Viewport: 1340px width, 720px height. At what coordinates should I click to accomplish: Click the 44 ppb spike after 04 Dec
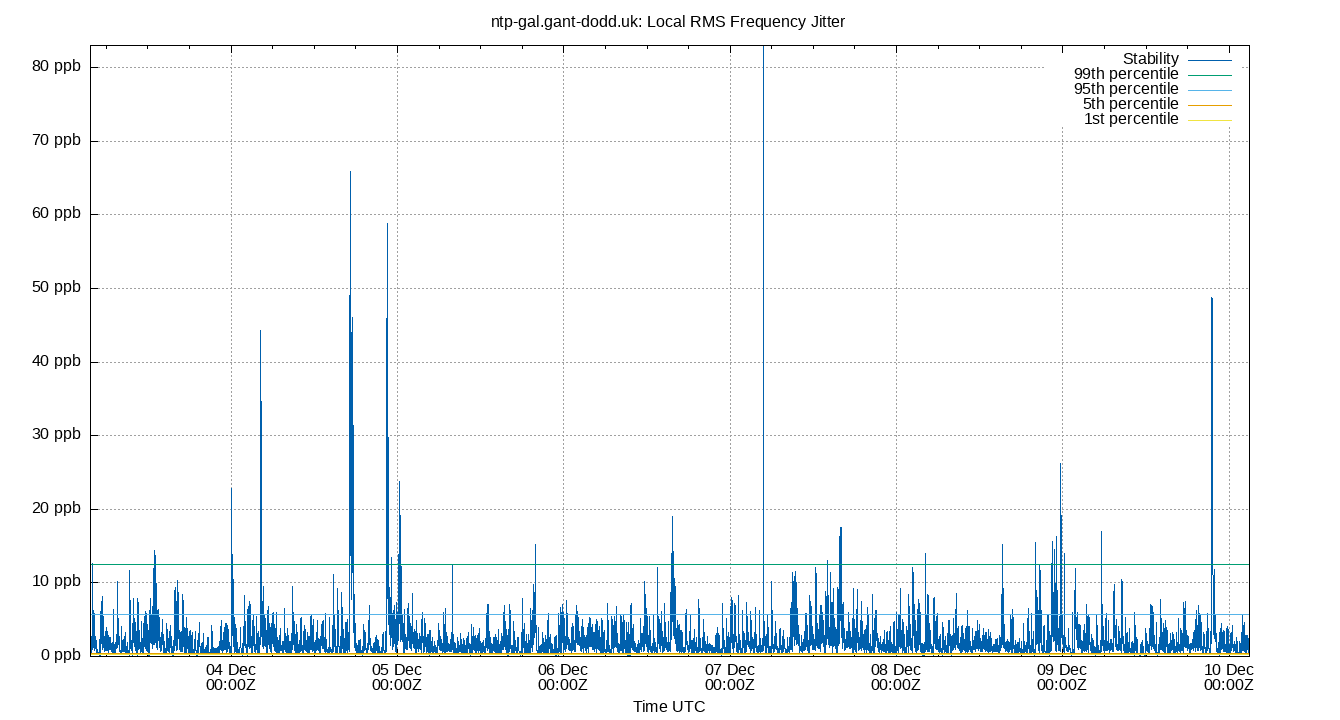click(x=261, y=335)
